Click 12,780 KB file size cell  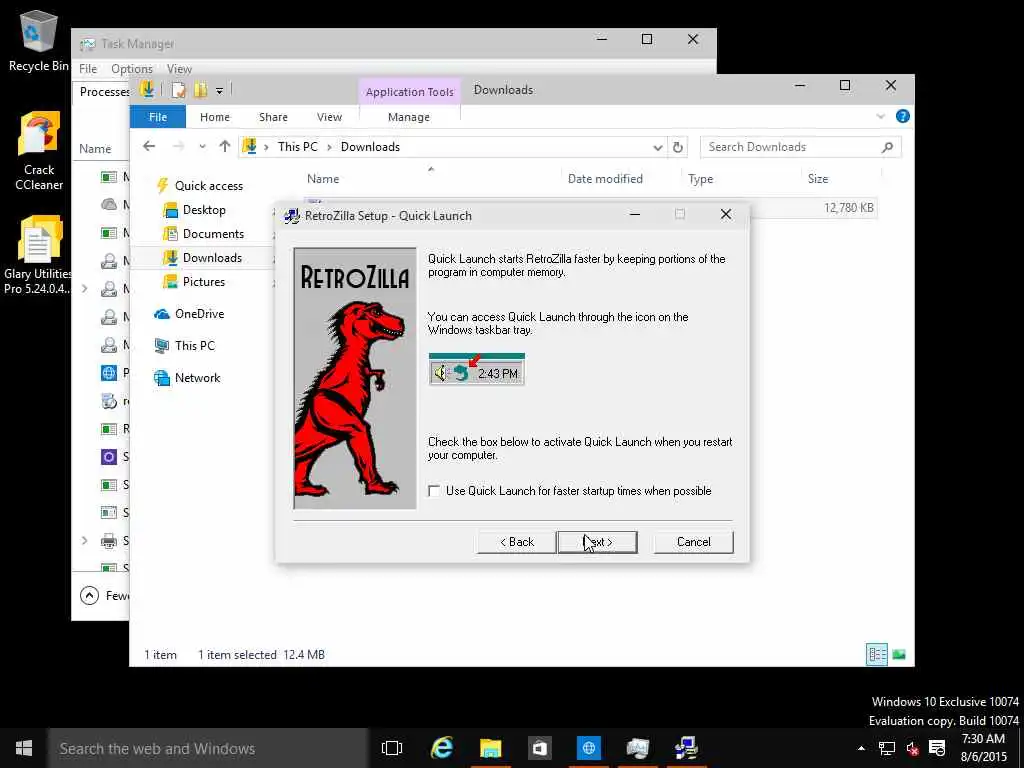click(848, 208)
